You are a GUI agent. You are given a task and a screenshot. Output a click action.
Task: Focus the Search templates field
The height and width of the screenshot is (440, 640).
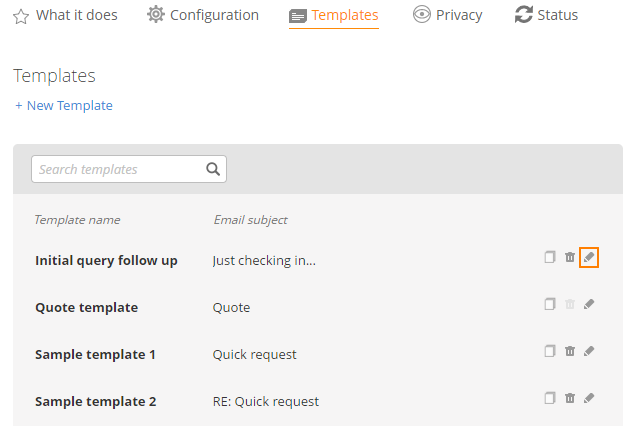[129, 169]
